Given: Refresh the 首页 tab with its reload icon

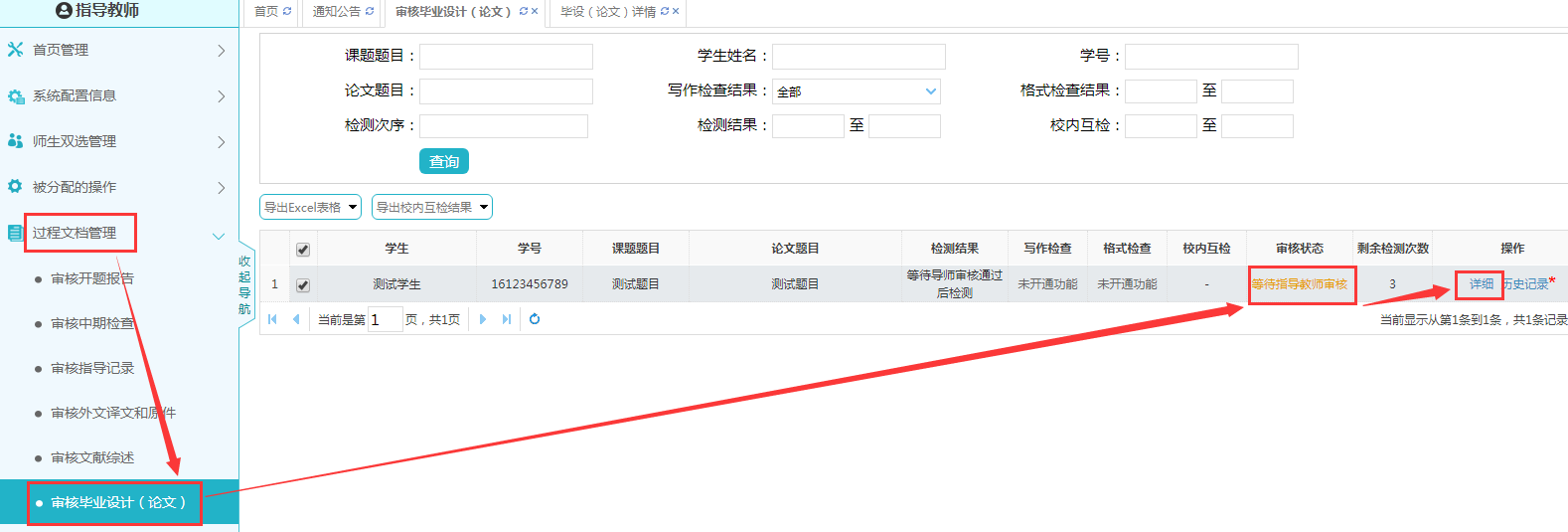Looking at the screenshot, I should coord(287,12).
